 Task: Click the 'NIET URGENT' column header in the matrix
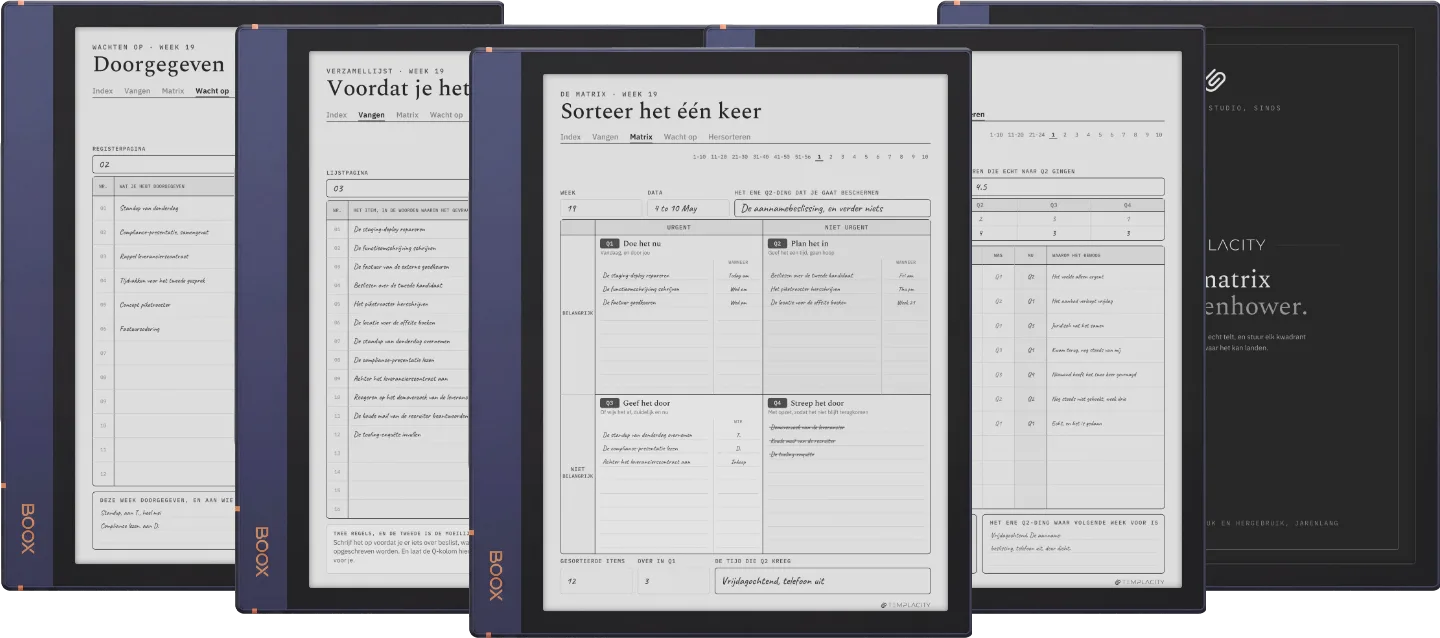(x=847, y=227)
